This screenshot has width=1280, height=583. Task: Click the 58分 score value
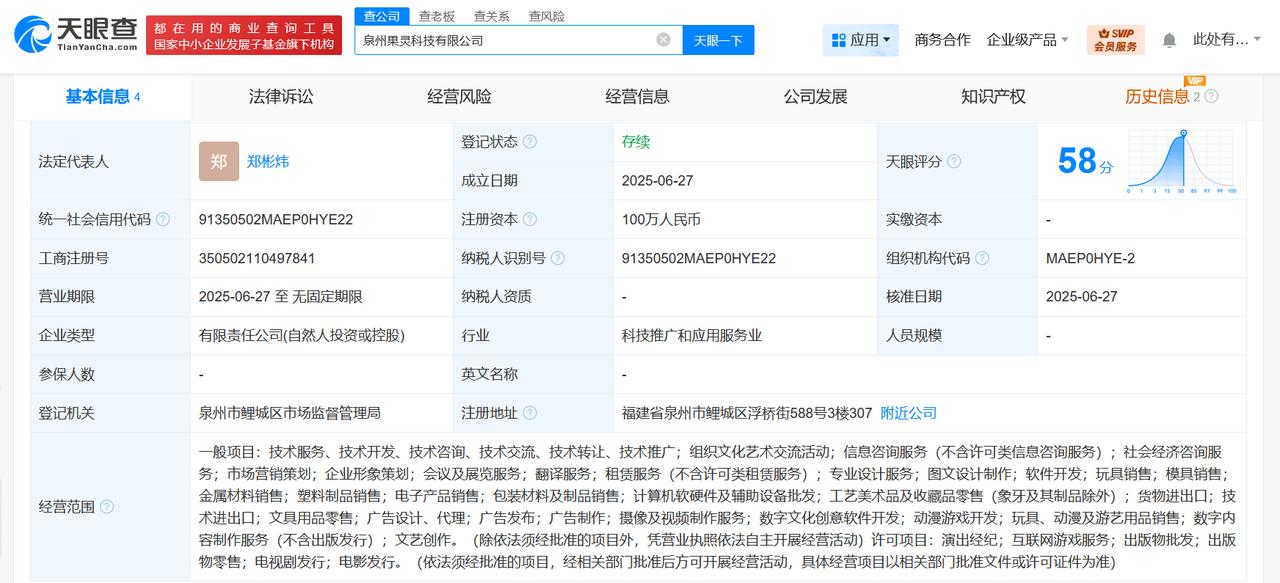[x=1085, y=161]
